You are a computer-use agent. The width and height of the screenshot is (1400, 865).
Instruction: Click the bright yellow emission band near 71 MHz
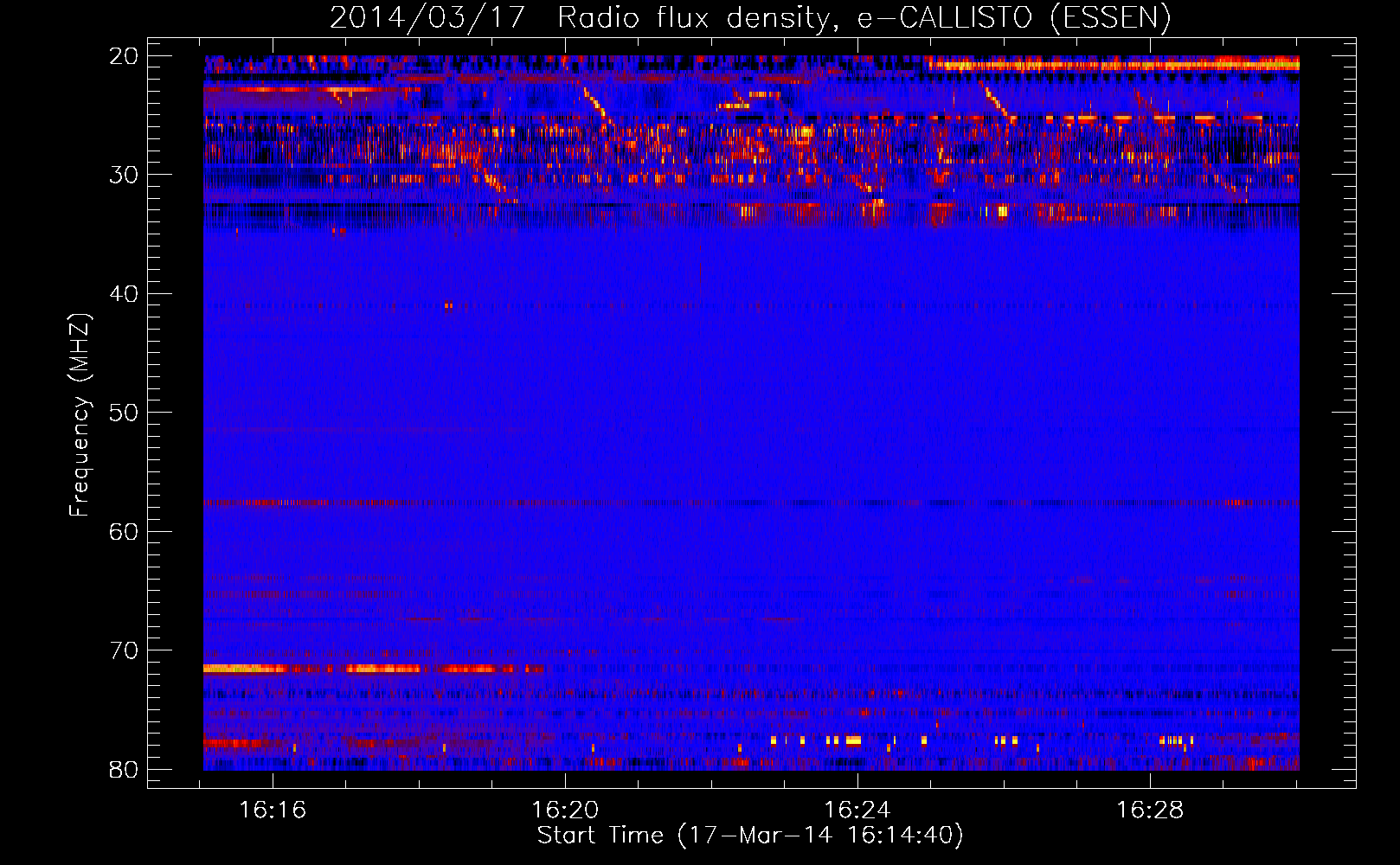374,669
